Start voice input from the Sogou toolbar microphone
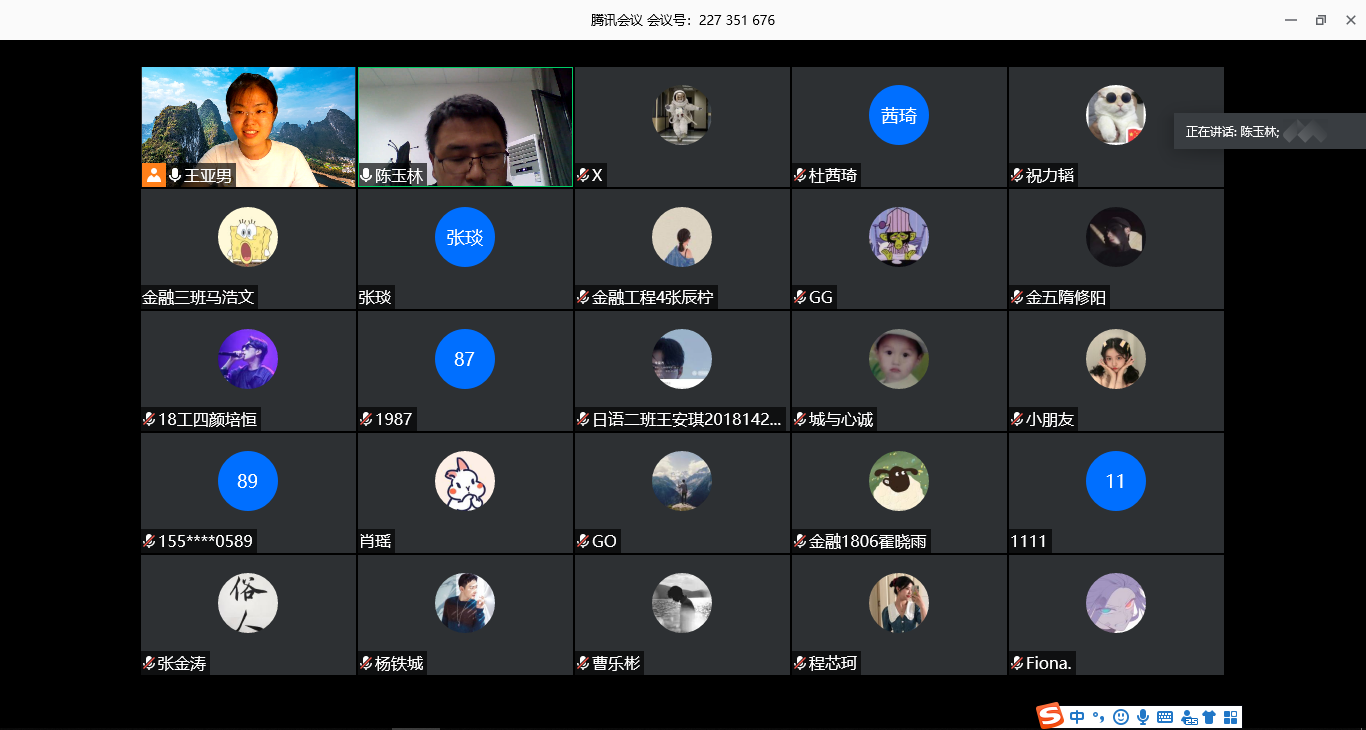Image resolution: width=1366 pixels, height=730 pixels. 1143,717
